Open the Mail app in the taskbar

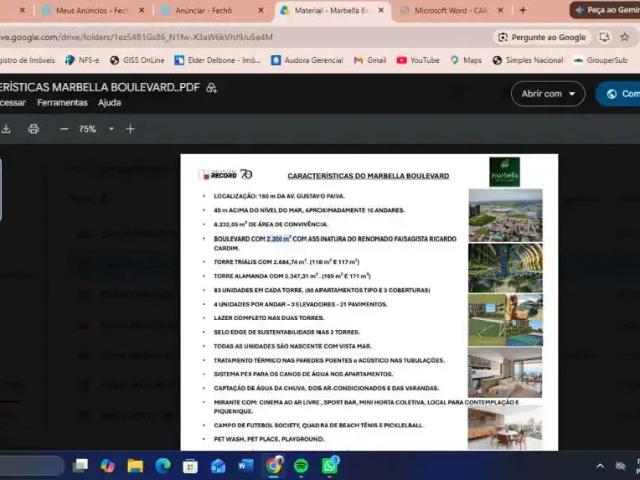click(x=218, y=466)
